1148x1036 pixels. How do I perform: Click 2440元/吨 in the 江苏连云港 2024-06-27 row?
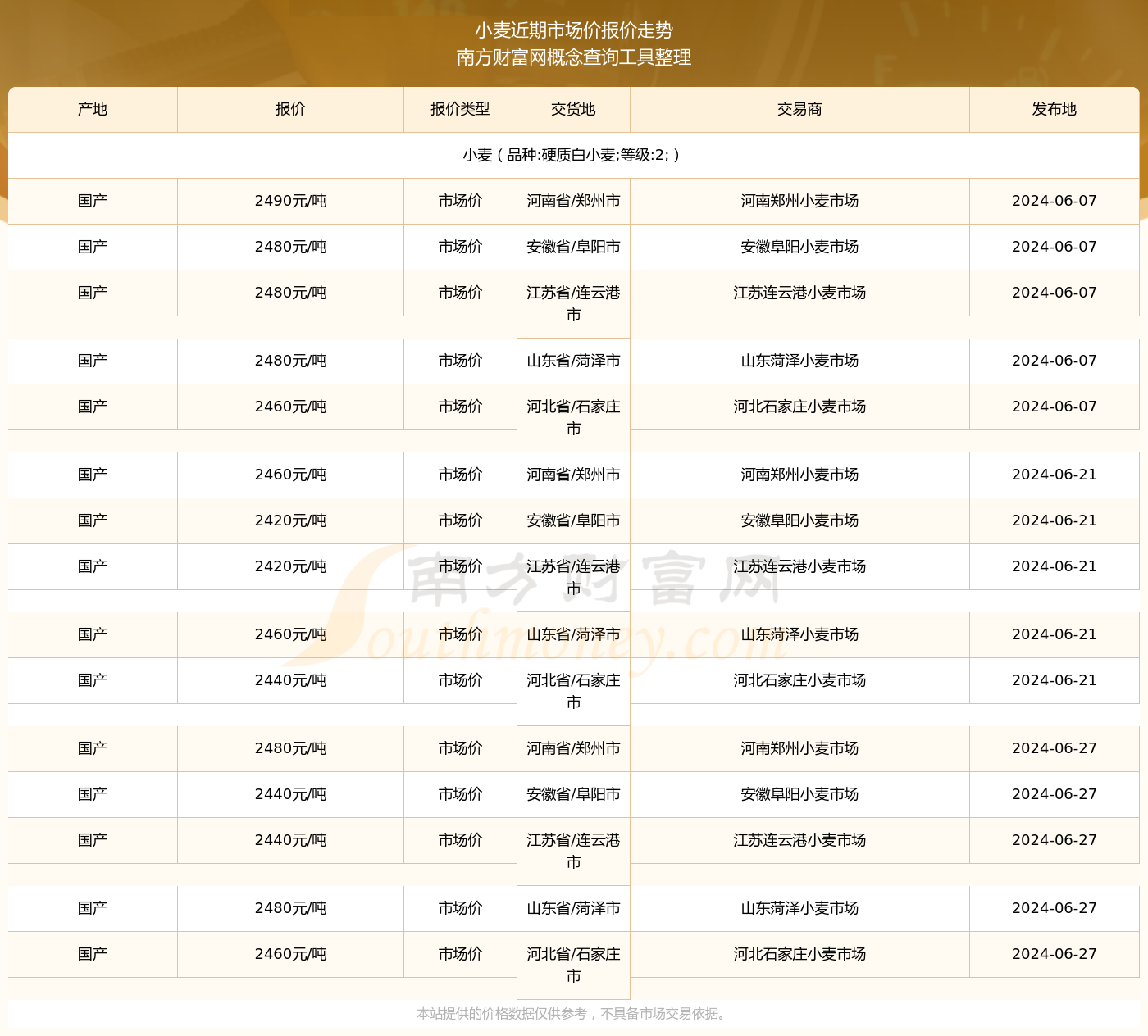(290, 840)
